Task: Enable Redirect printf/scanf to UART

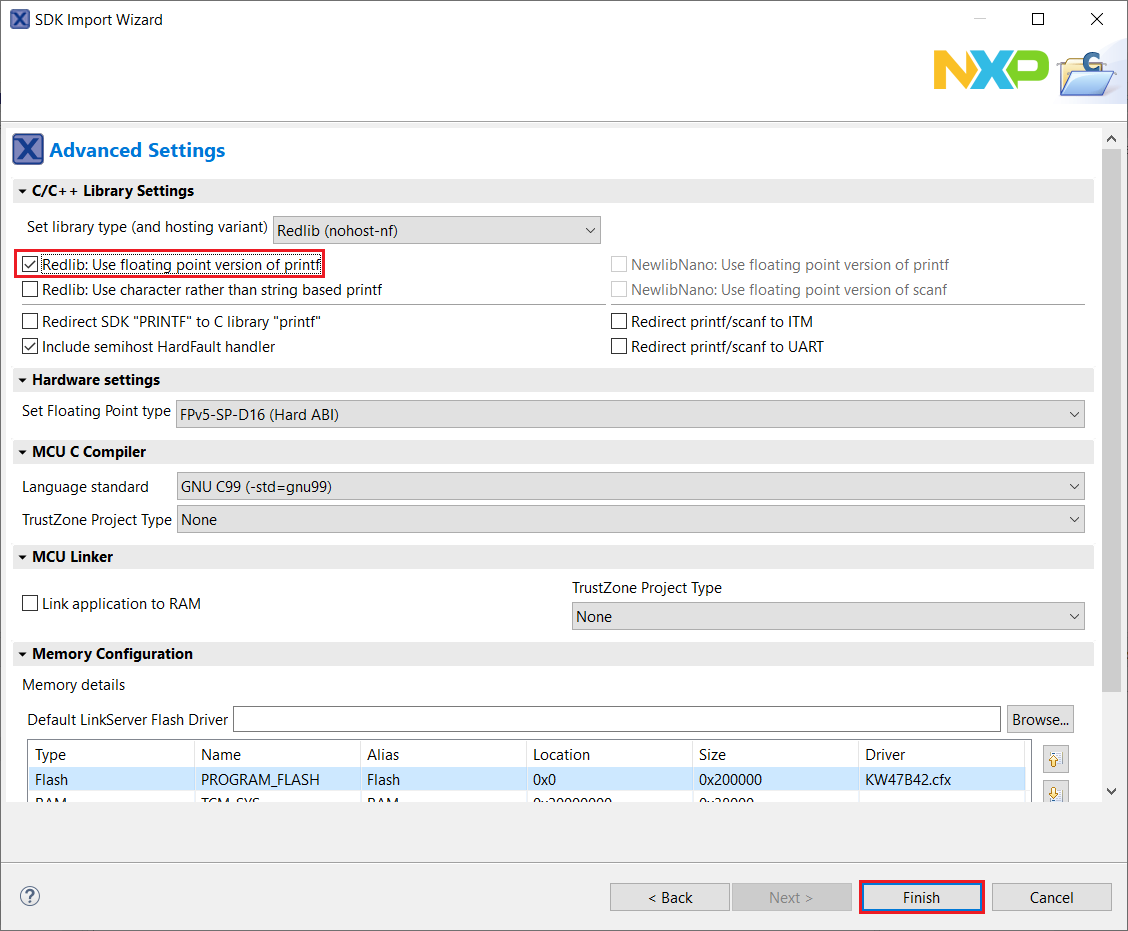Action: click(x=620, y=347)
